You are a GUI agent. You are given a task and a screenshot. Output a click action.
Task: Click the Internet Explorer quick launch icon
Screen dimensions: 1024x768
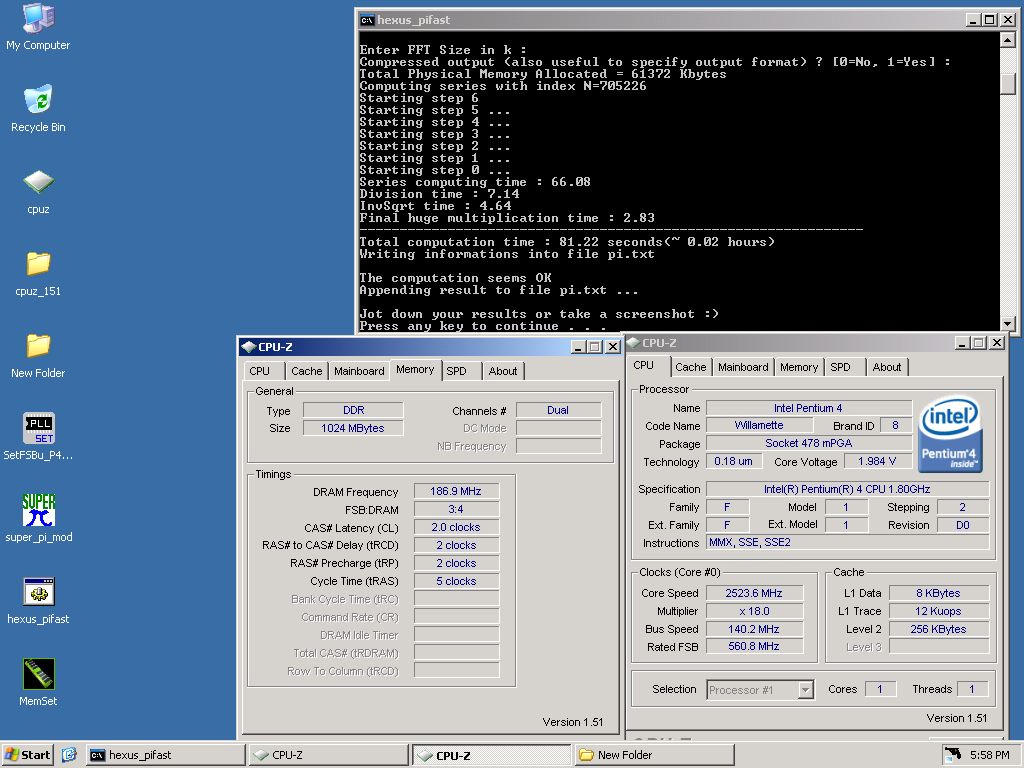tap(69, 755)
